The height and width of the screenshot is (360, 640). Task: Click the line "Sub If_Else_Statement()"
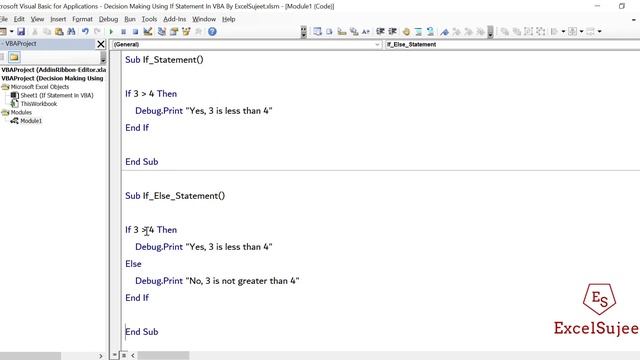[175, 196]
